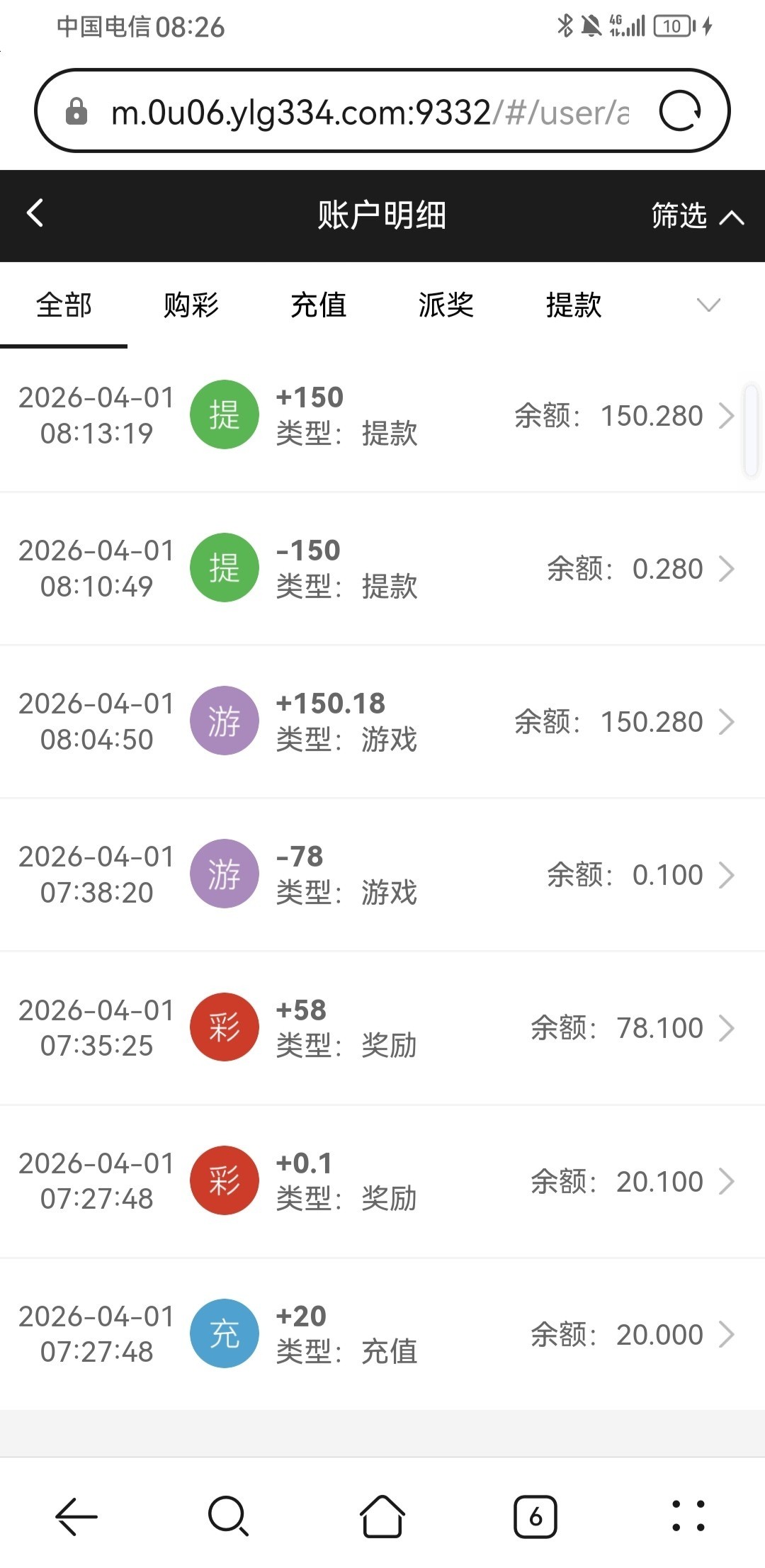Screen dimensions: 765x1568
Task: Tap the blue 充 recharge icon for +20
Action: pos(225,1333)
